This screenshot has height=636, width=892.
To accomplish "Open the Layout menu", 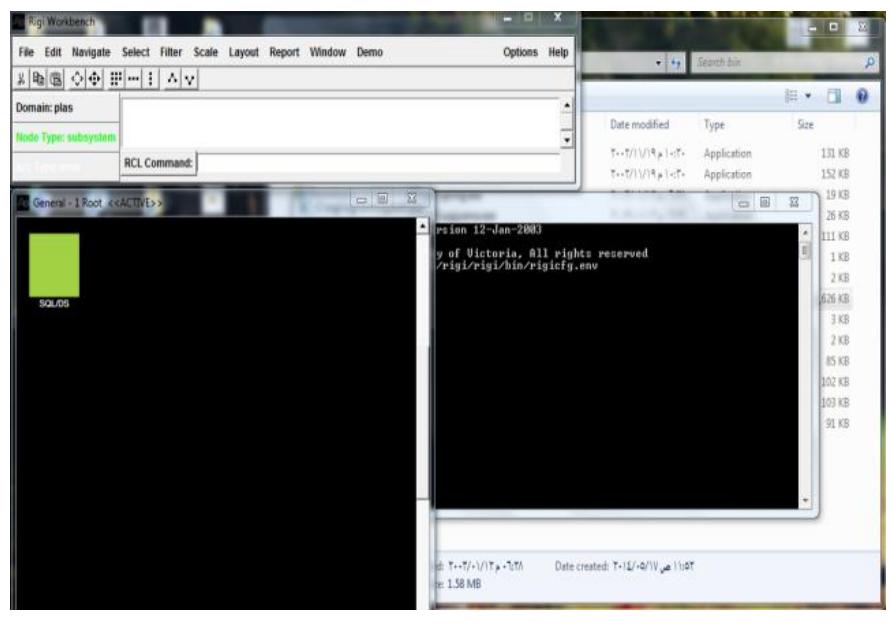I will pyautogui.click(x=240, y=50).
